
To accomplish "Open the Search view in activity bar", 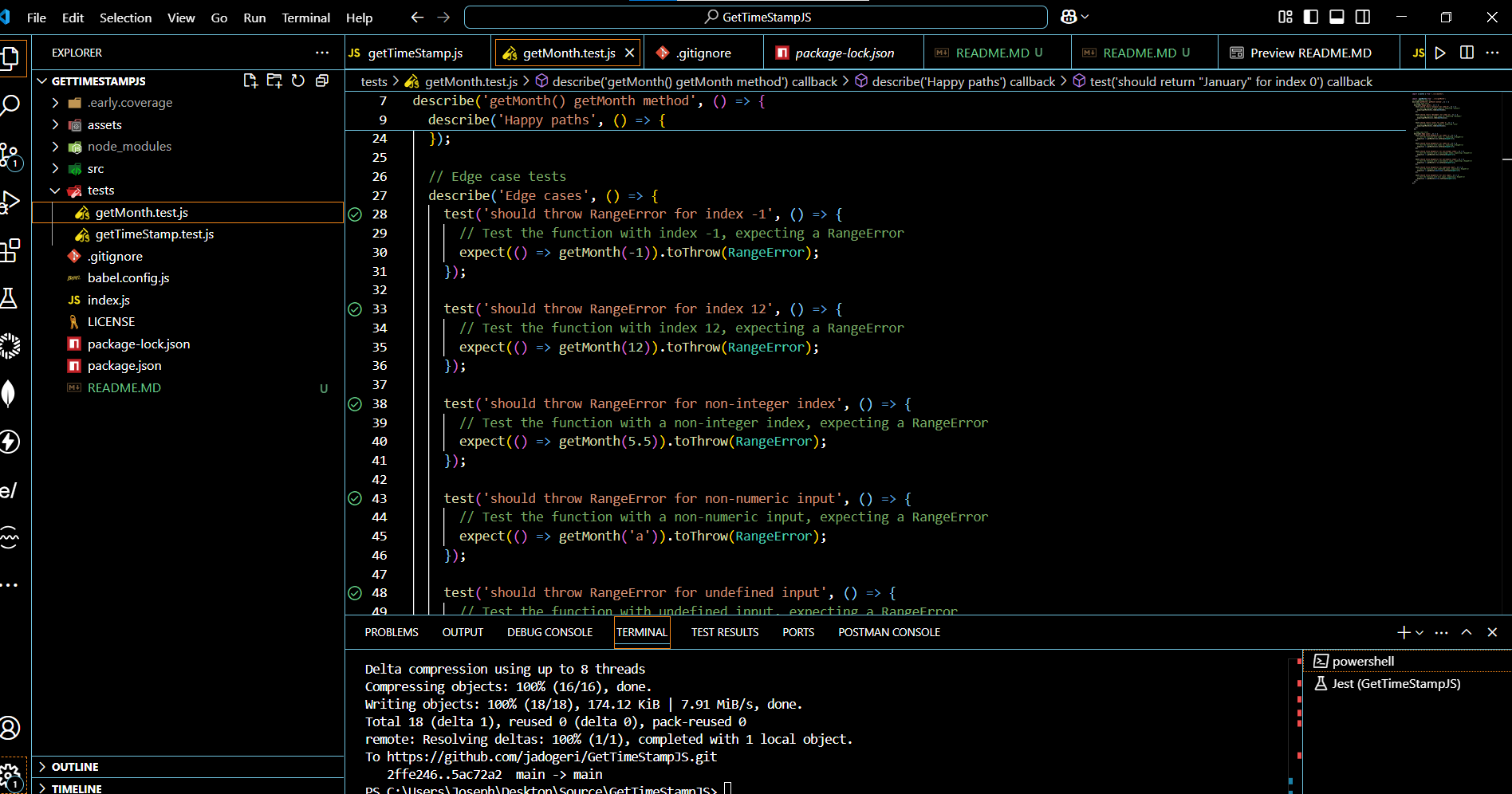I will pos(10,105).
